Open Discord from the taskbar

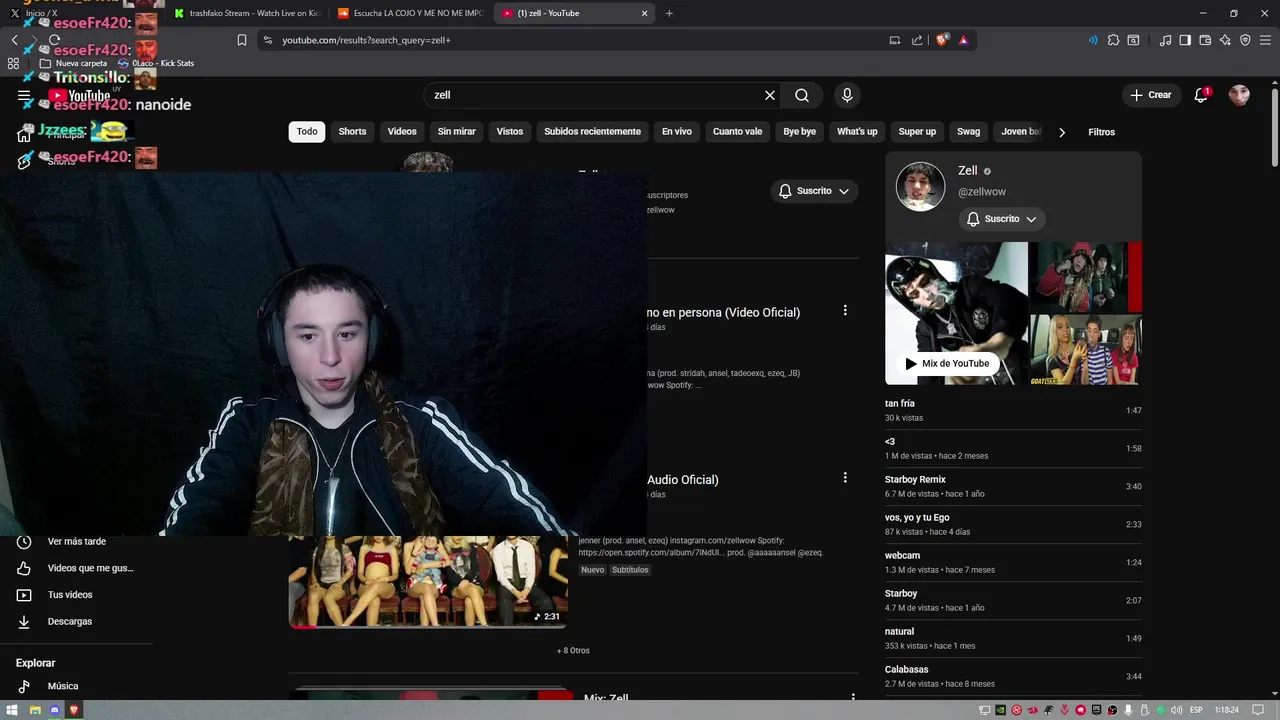click(54, 710)
